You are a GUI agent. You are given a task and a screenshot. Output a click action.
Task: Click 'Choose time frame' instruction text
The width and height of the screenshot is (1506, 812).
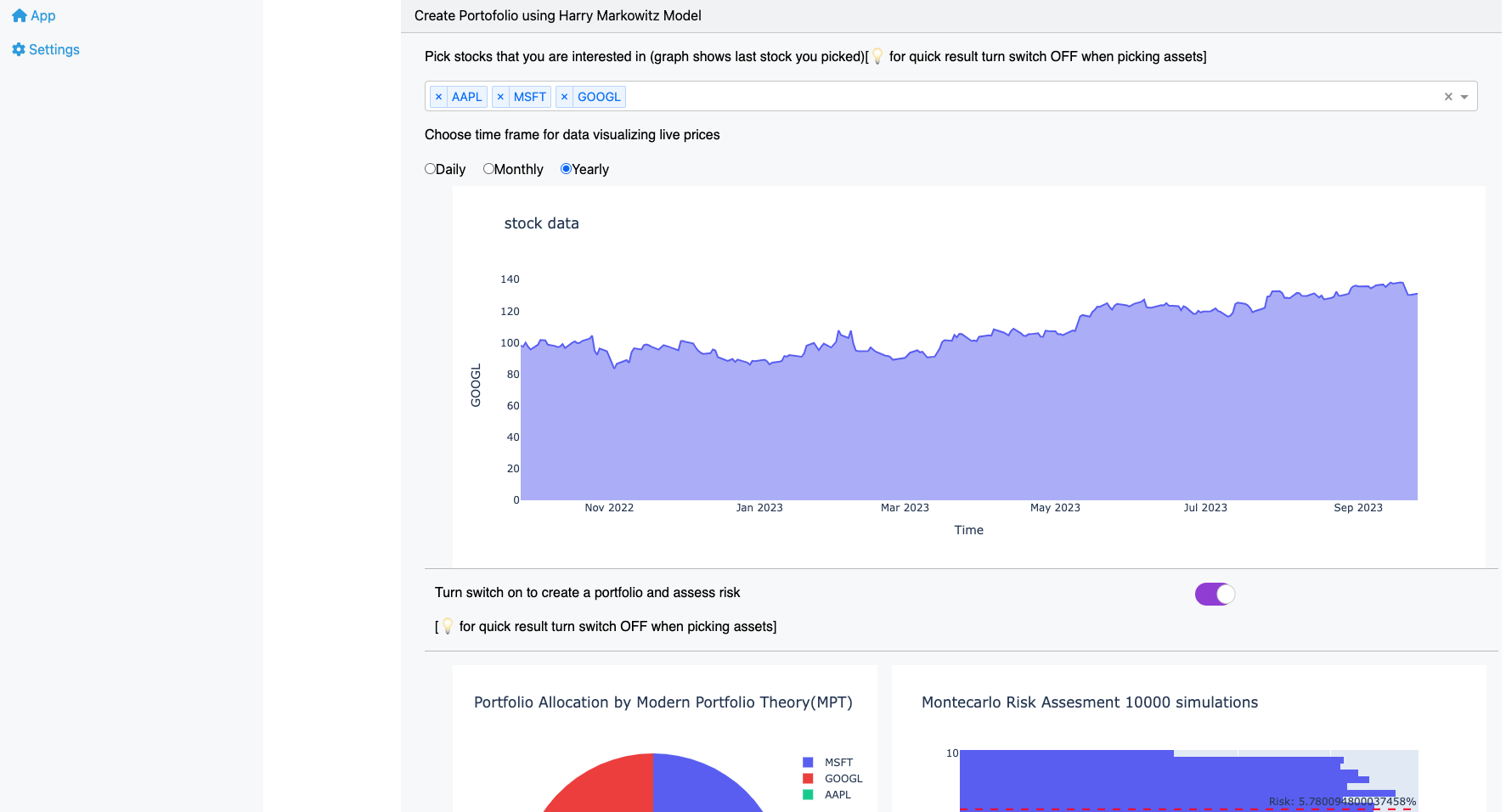[x=573, y=134]
